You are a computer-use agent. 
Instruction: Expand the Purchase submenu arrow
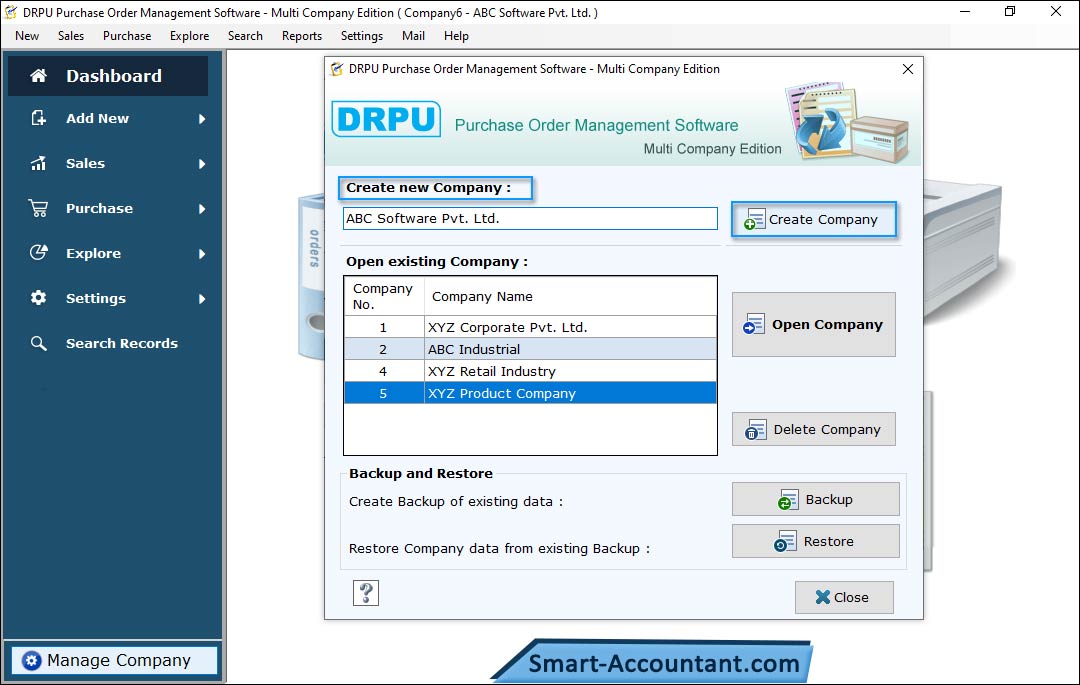pyautogui.click(x=202, y=209)
